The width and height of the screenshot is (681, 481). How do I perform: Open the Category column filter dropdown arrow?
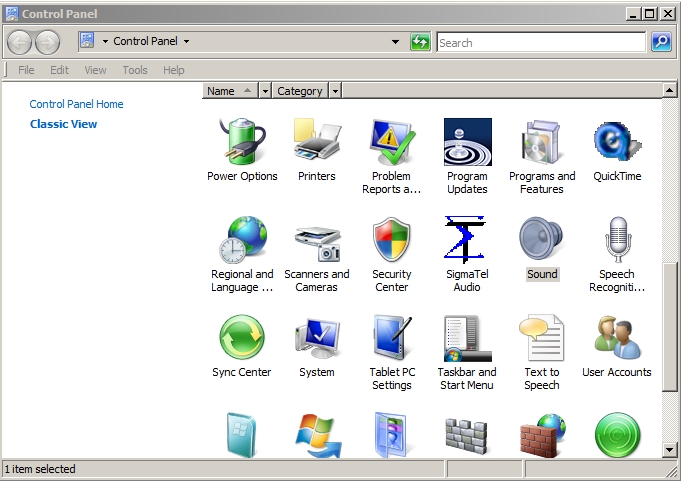pyautogui.click(x=335, y=91)
